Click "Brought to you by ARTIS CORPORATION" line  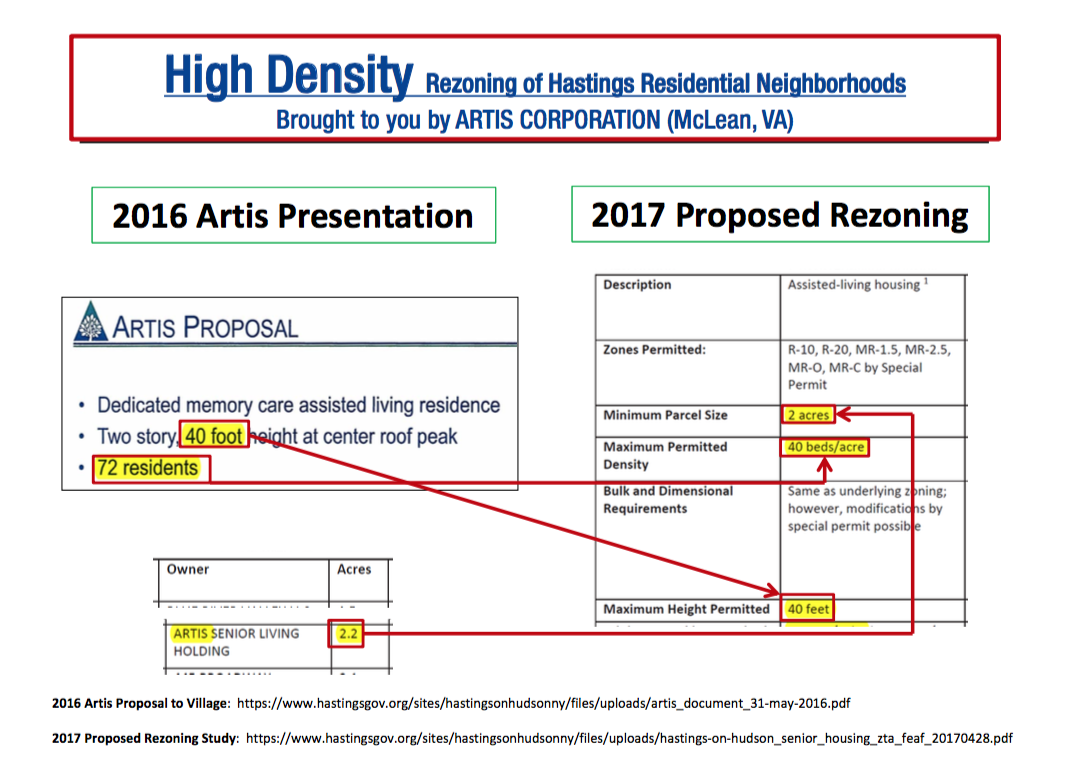pos(535,120)
